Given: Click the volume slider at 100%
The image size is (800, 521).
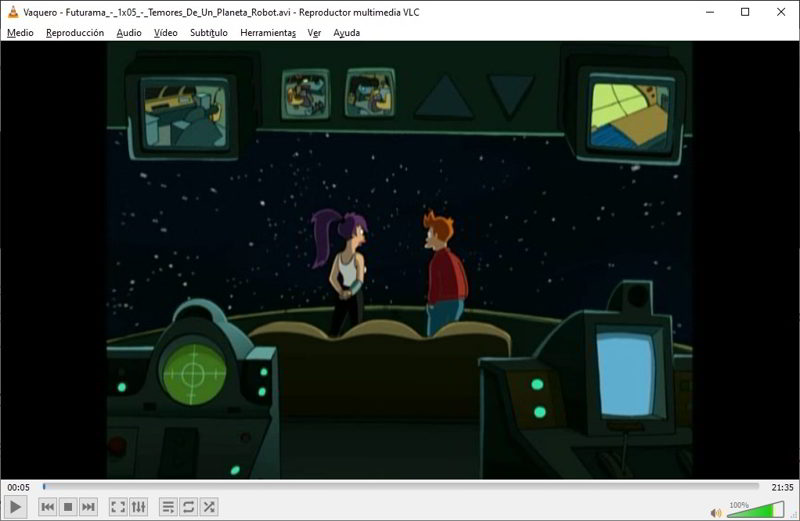Looking at the screenshot, I should click(756, 511).
